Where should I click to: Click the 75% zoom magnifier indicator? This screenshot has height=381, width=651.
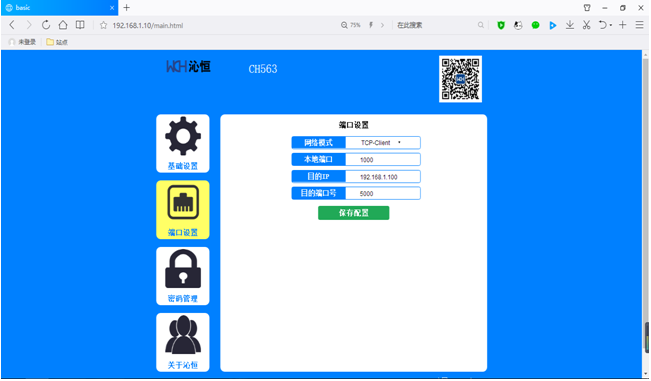pyautogui.click(x=350, y=25)
